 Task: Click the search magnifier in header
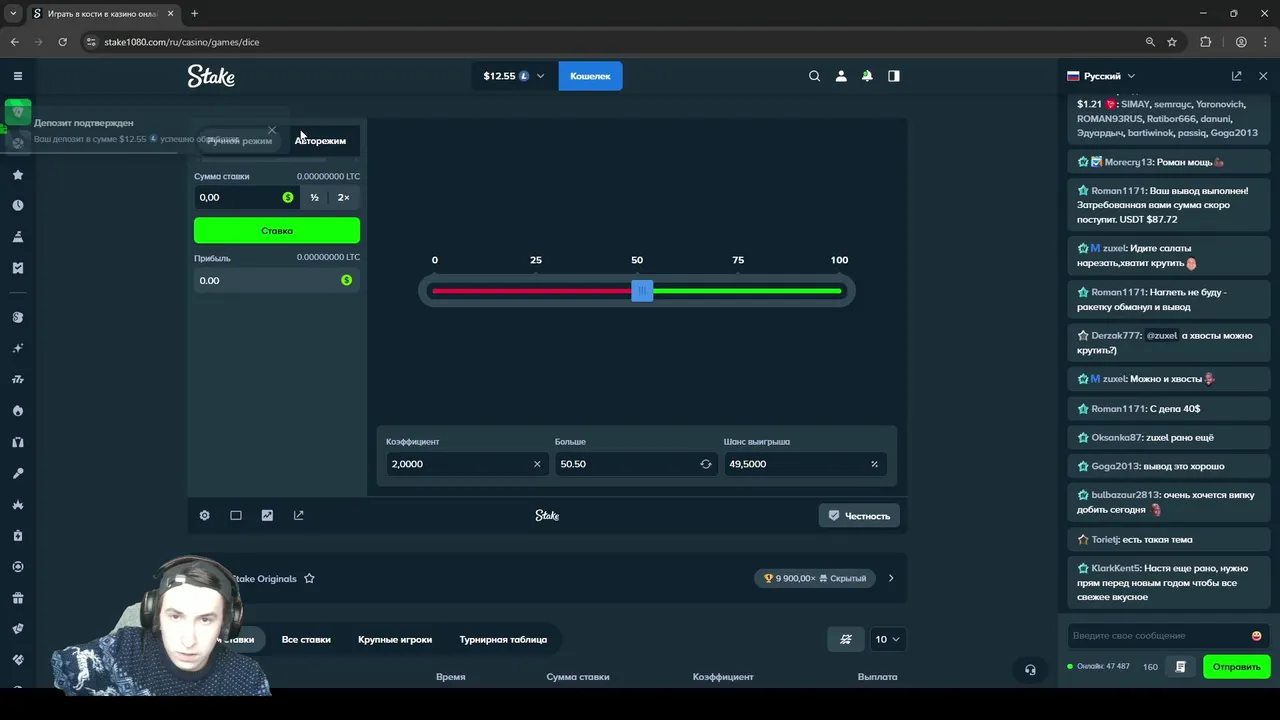pyautogui.click(x=814, y=76)
